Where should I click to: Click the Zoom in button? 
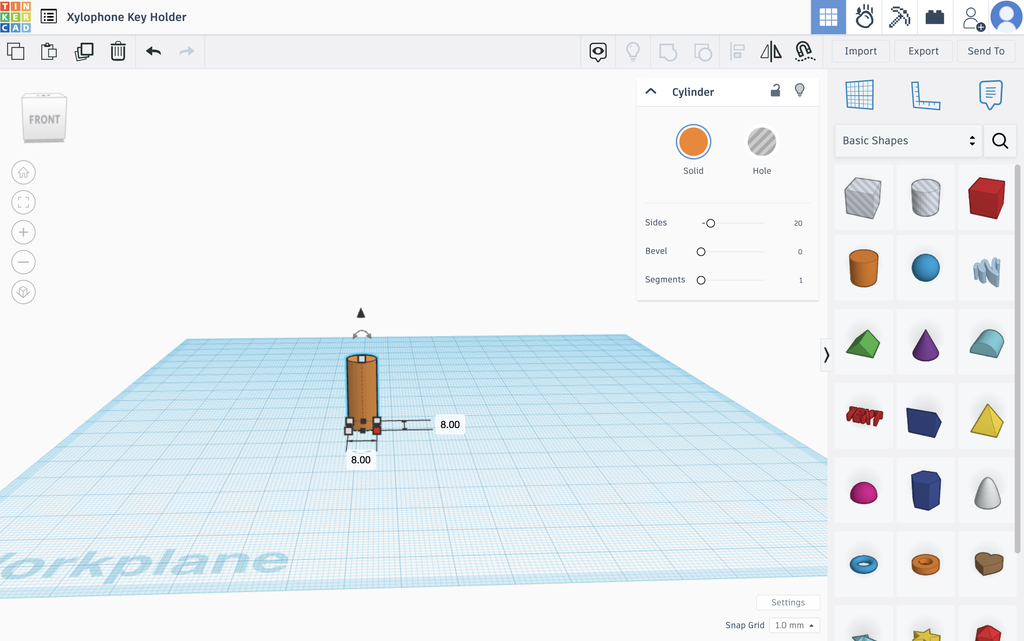[24, 232]
